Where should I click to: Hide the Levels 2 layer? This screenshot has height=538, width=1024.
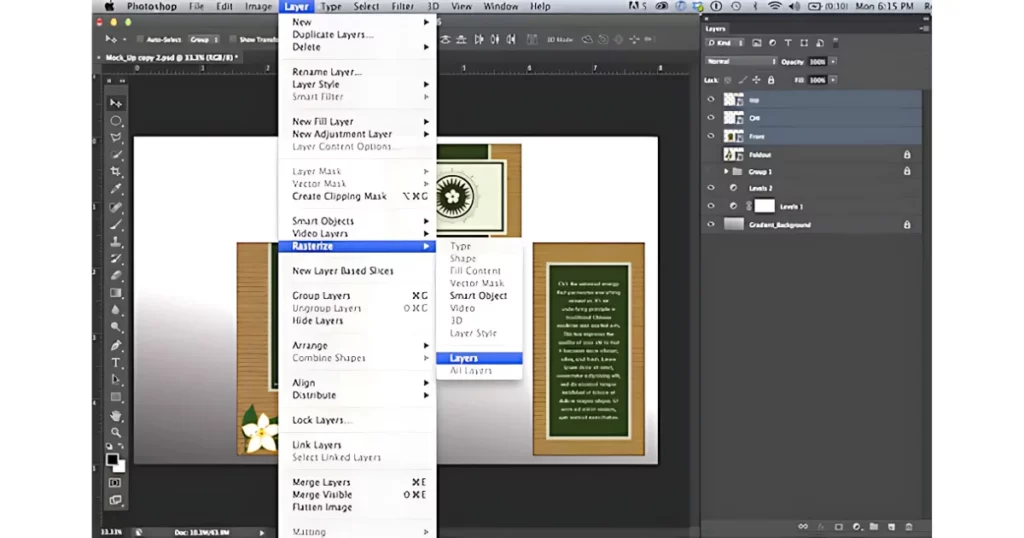(x=711, y=187)
